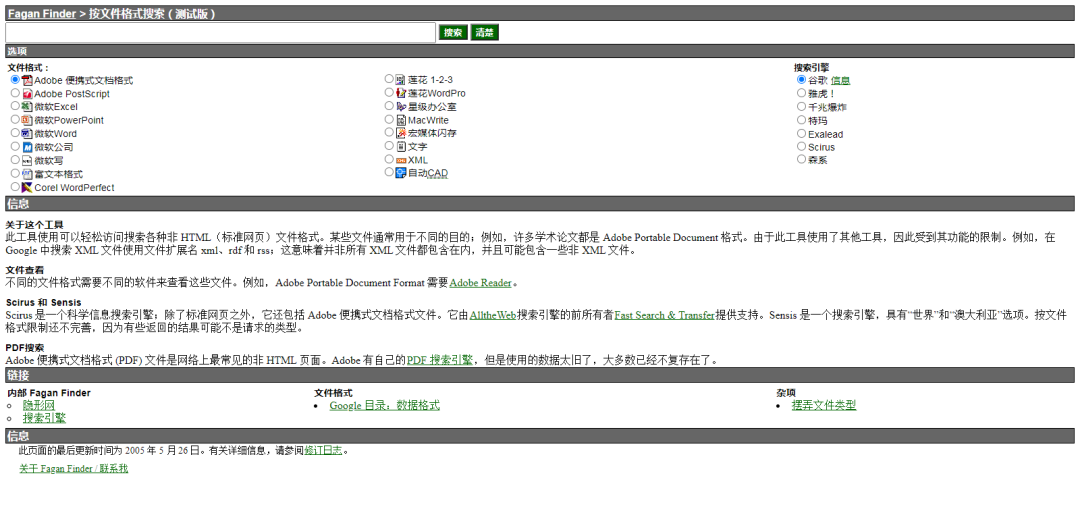Click the 莲花 1-2-3 icon

click(x=401, y=80)
